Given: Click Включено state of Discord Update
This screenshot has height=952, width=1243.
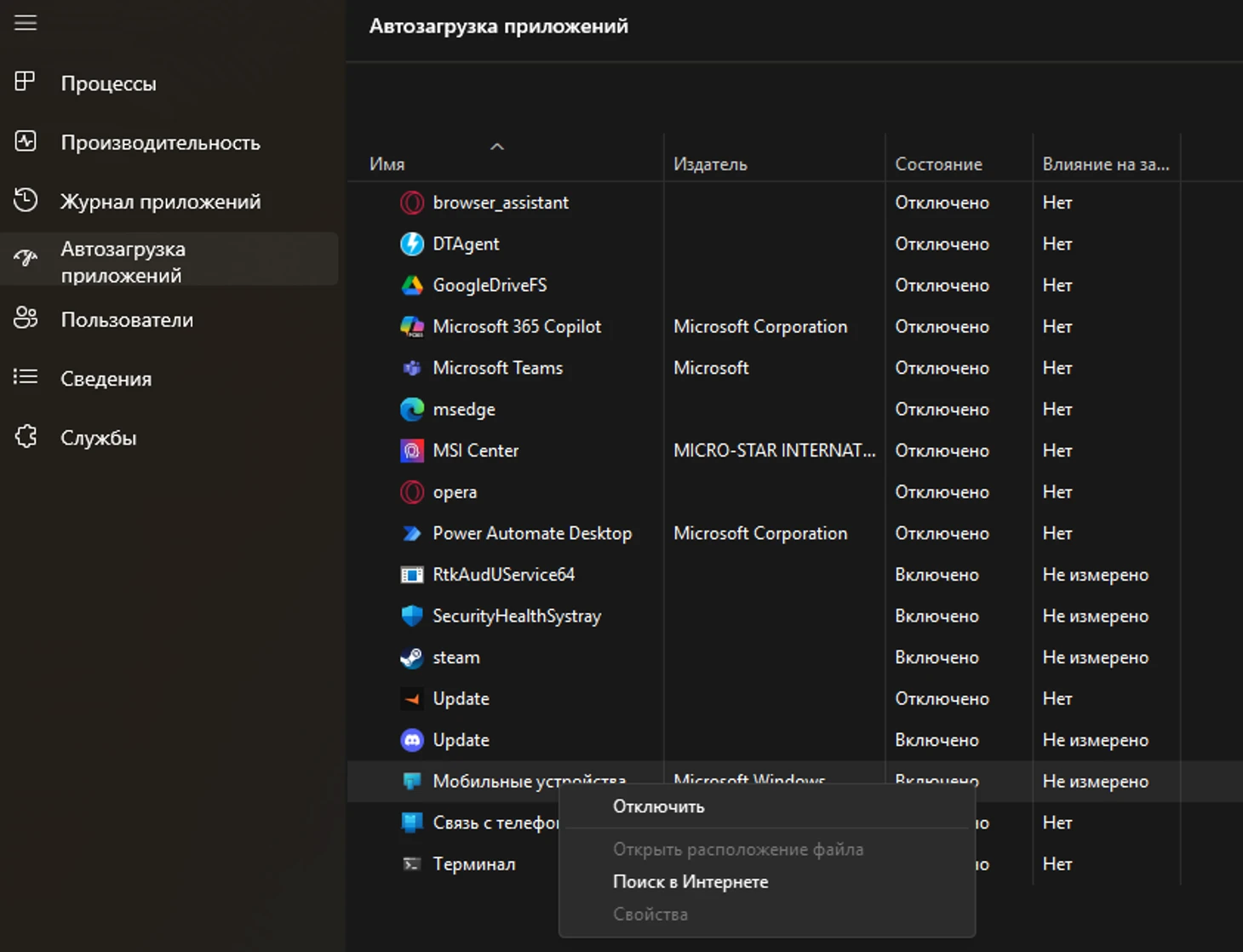Looking at the screenshot, I should coord(937,740).
